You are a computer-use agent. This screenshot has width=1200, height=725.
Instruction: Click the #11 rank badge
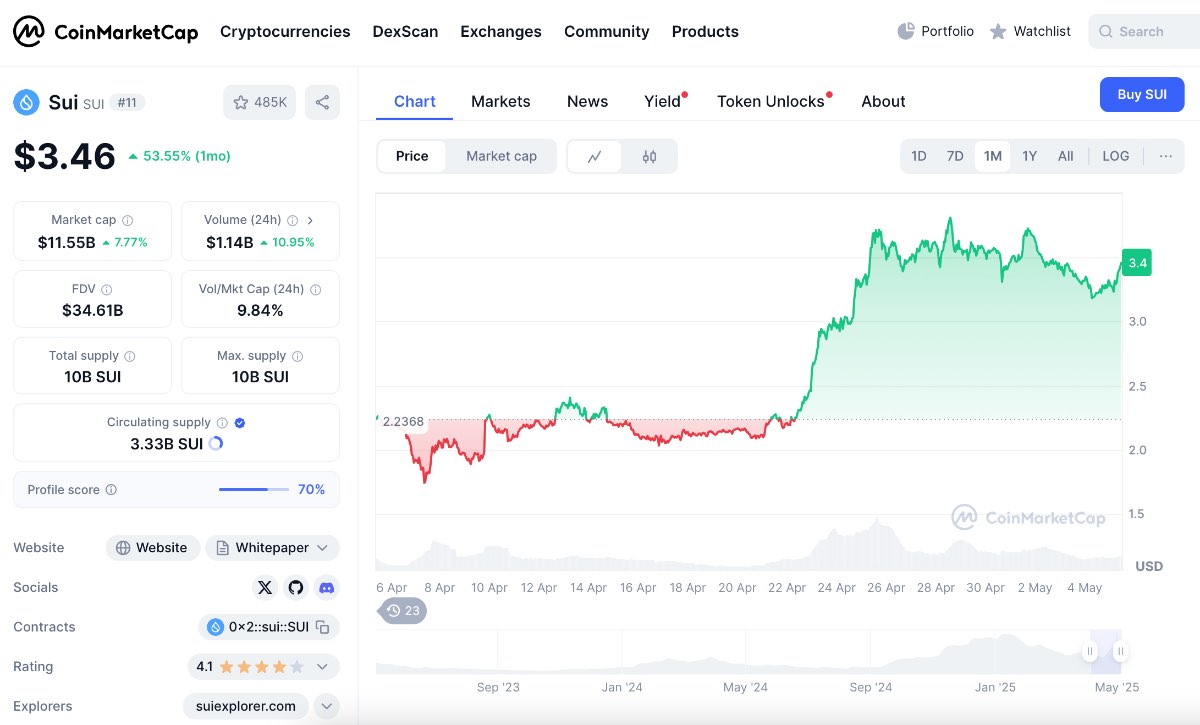[x=127, y=103]
